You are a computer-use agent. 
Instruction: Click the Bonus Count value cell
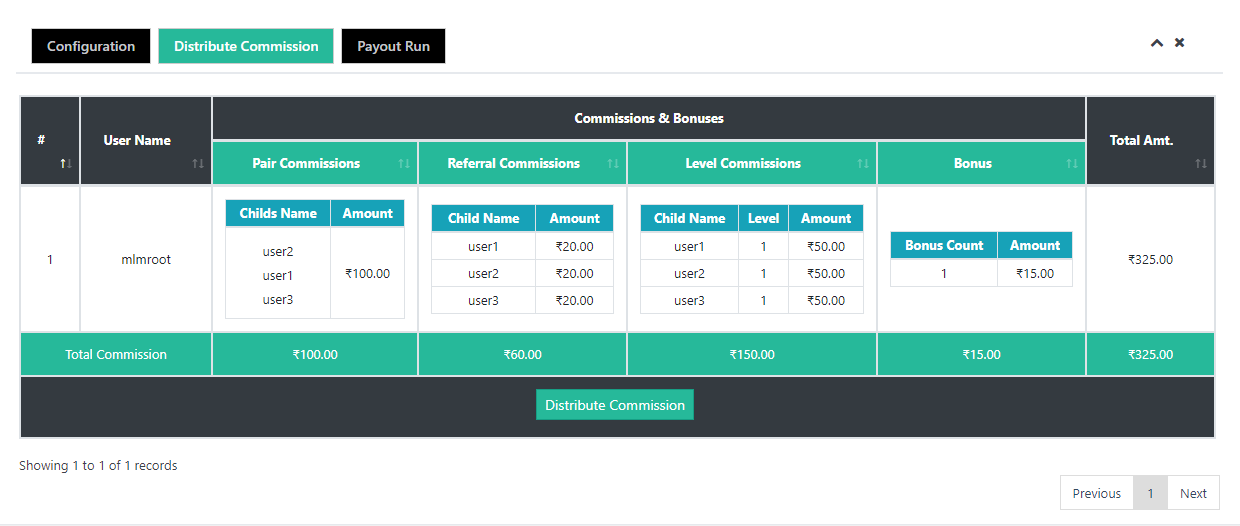click(943, 273)
